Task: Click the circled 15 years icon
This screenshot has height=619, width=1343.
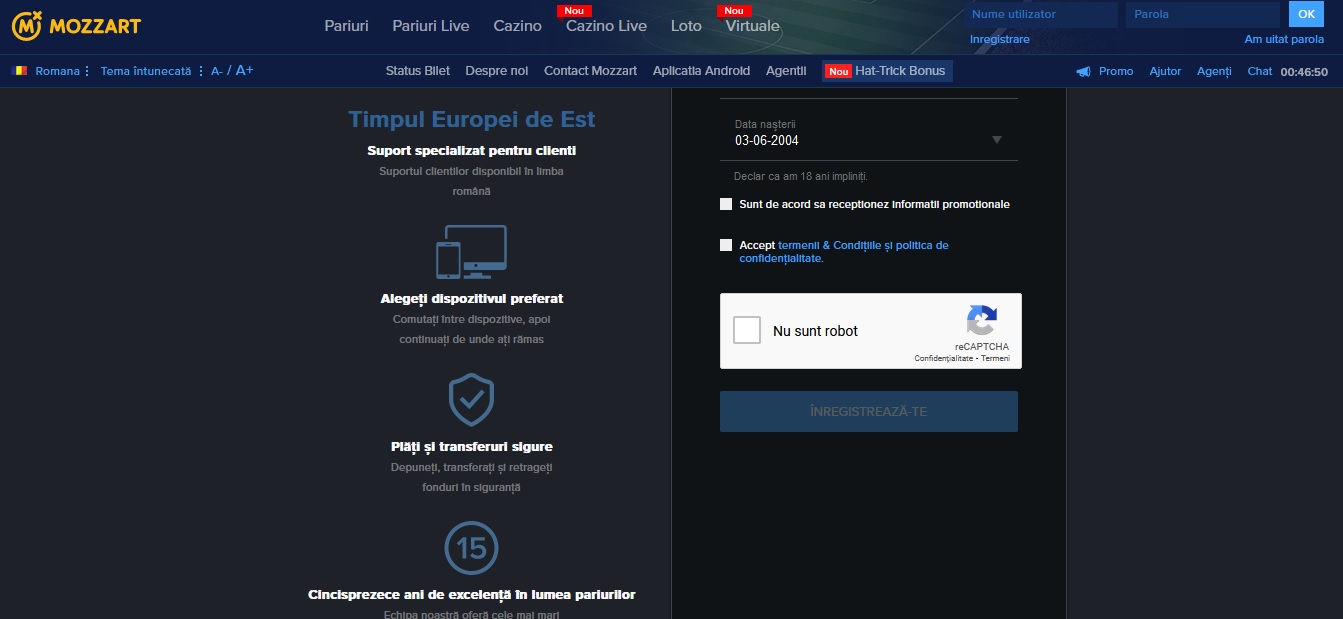Action: coord(471,548)
